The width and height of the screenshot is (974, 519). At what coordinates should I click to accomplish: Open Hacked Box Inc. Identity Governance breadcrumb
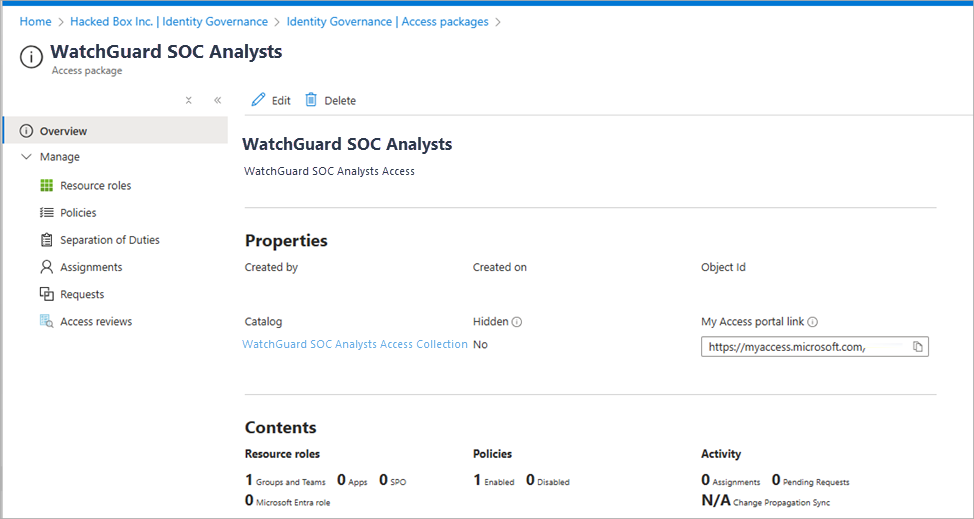point(169,21)
